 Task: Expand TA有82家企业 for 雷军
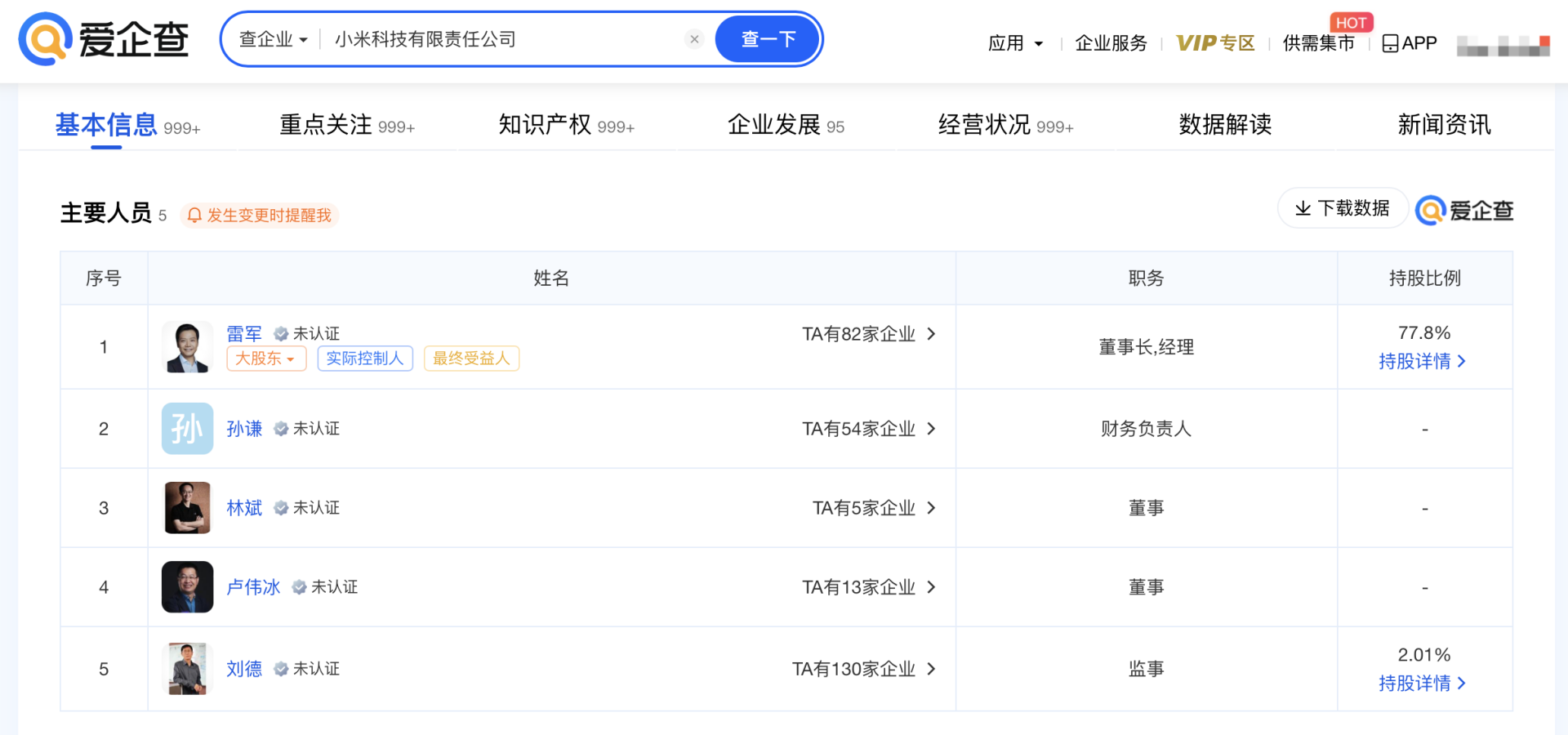[x=868, y=334]
